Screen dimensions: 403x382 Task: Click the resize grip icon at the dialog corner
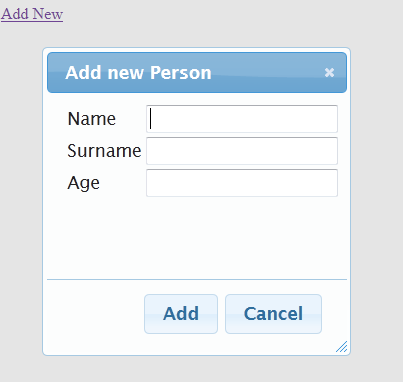pos(342,347)
